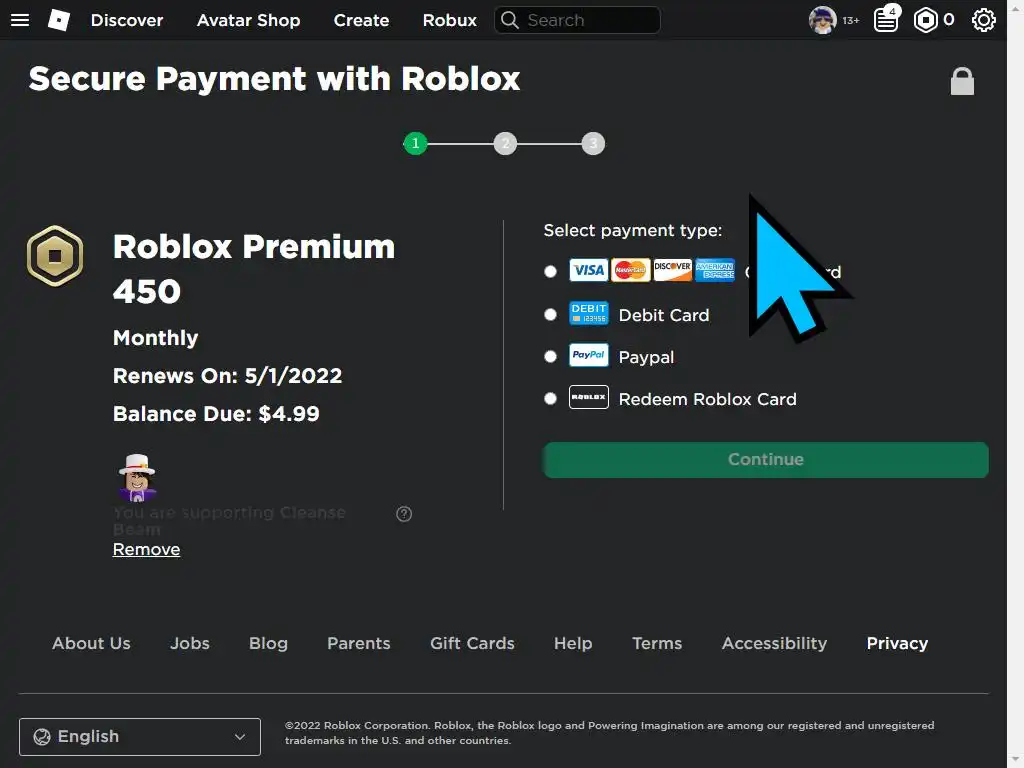Open the Robux menu
1024x768 pixels.
coord(449,20)
